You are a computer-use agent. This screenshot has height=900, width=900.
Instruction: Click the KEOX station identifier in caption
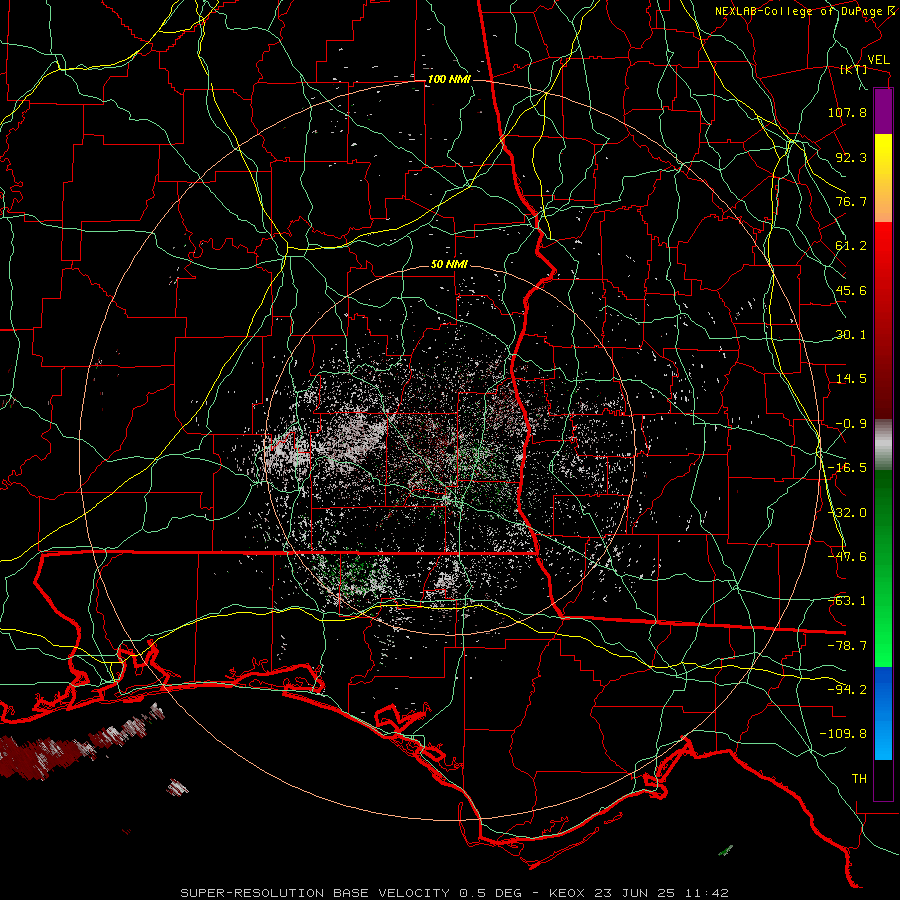tap(567, 893)
